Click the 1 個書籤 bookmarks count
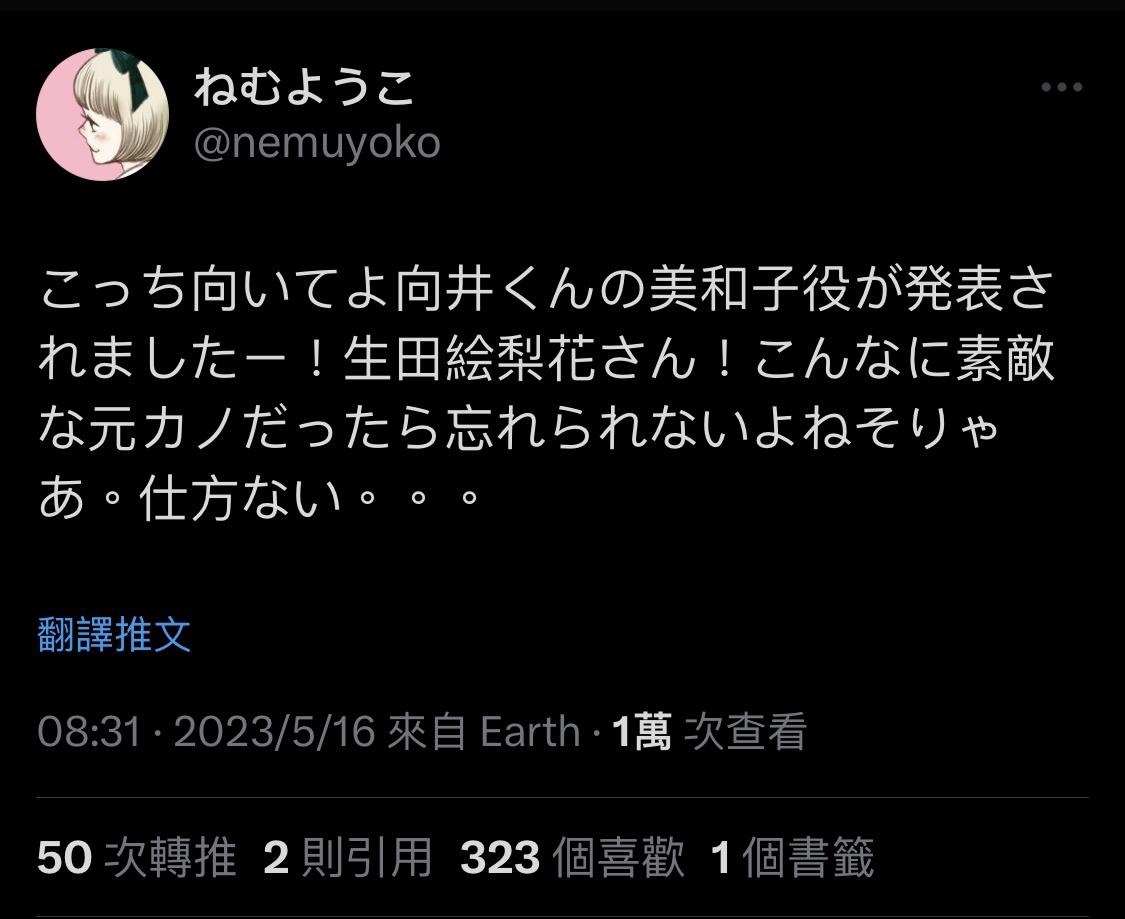Image resolution: width=1125 pixels, height=919 pixels. (792, 857)
